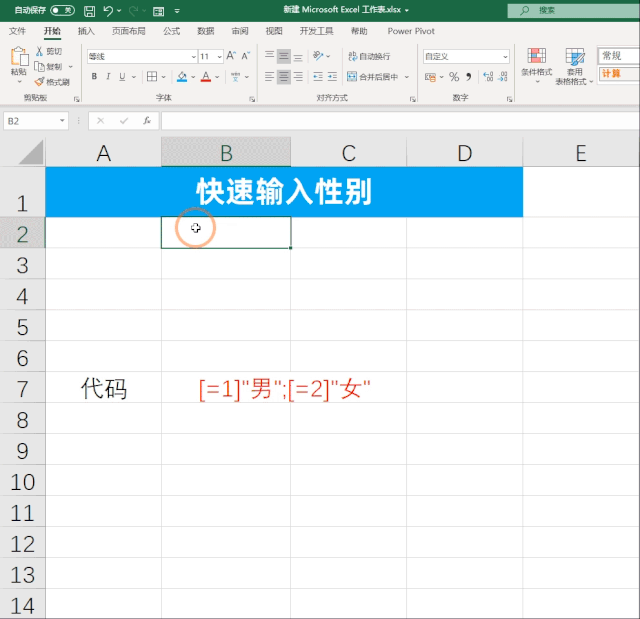Toggle center horizontal alignment
640x619 pixels.
tap(284, 76)
